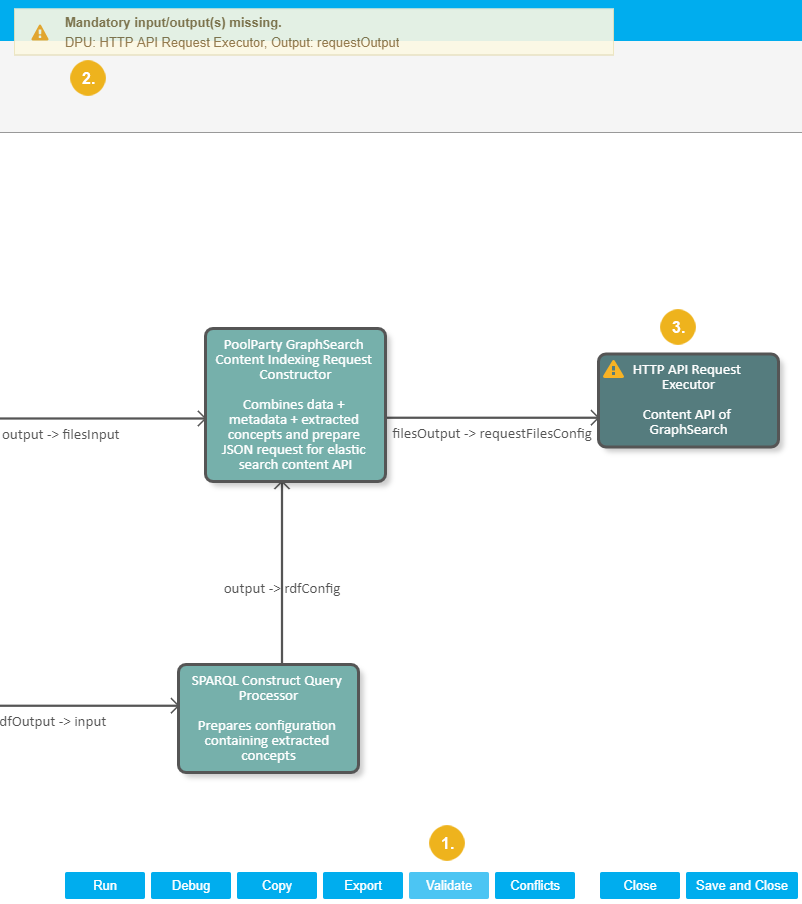802x904 pixels.
Task: Validate the pipeline
Action: point(448,885)
